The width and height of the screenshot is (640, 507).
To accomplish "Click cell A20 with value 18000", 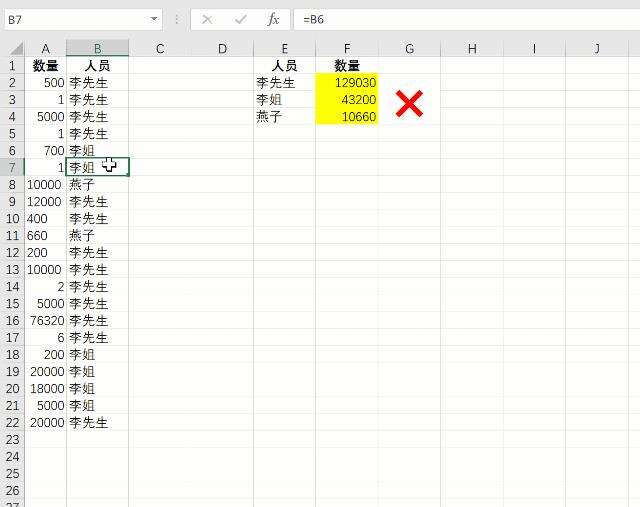I will coord(46,388).
